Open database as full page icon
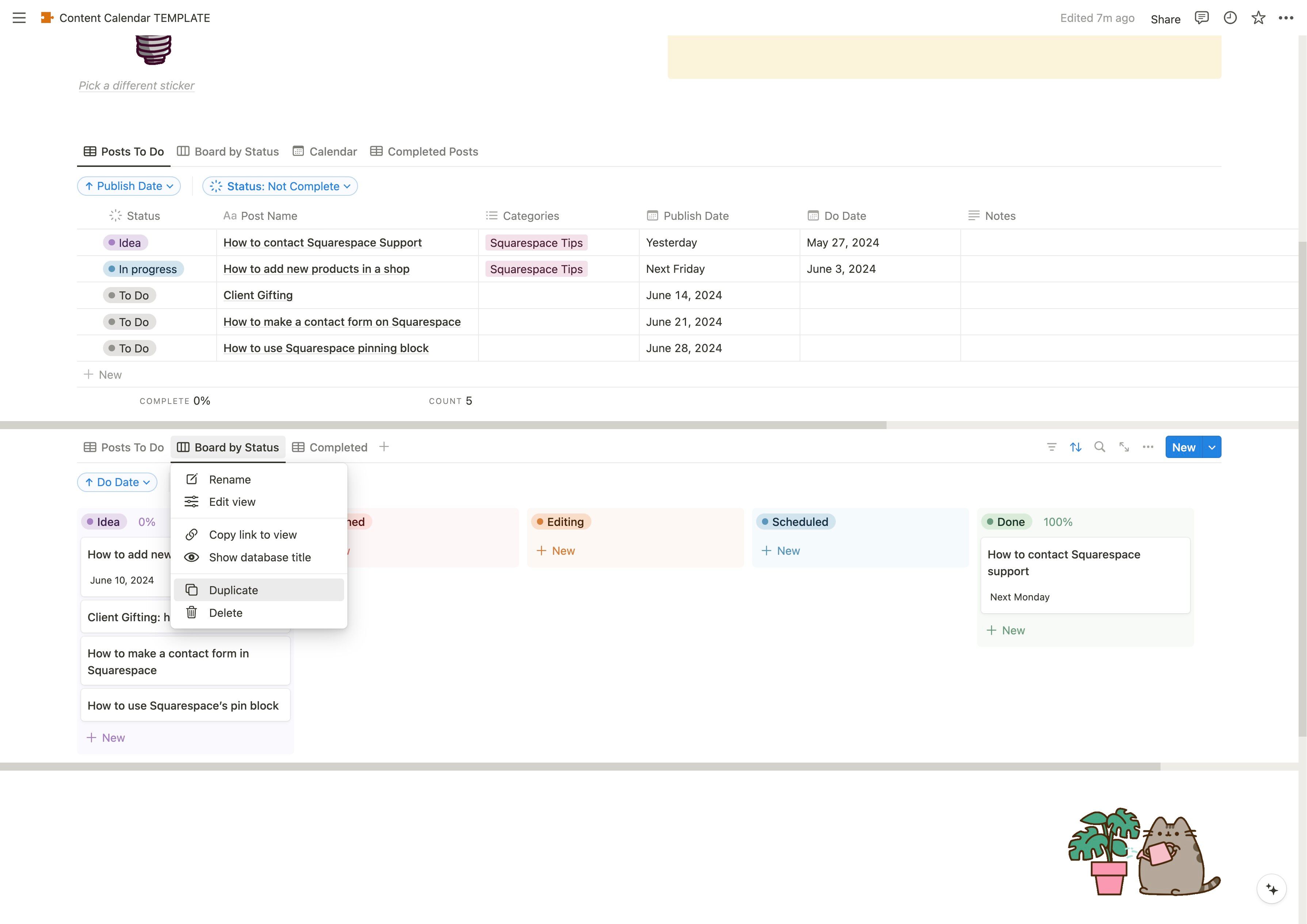This screenshot has width=1307, height=924. point(1124,447)
